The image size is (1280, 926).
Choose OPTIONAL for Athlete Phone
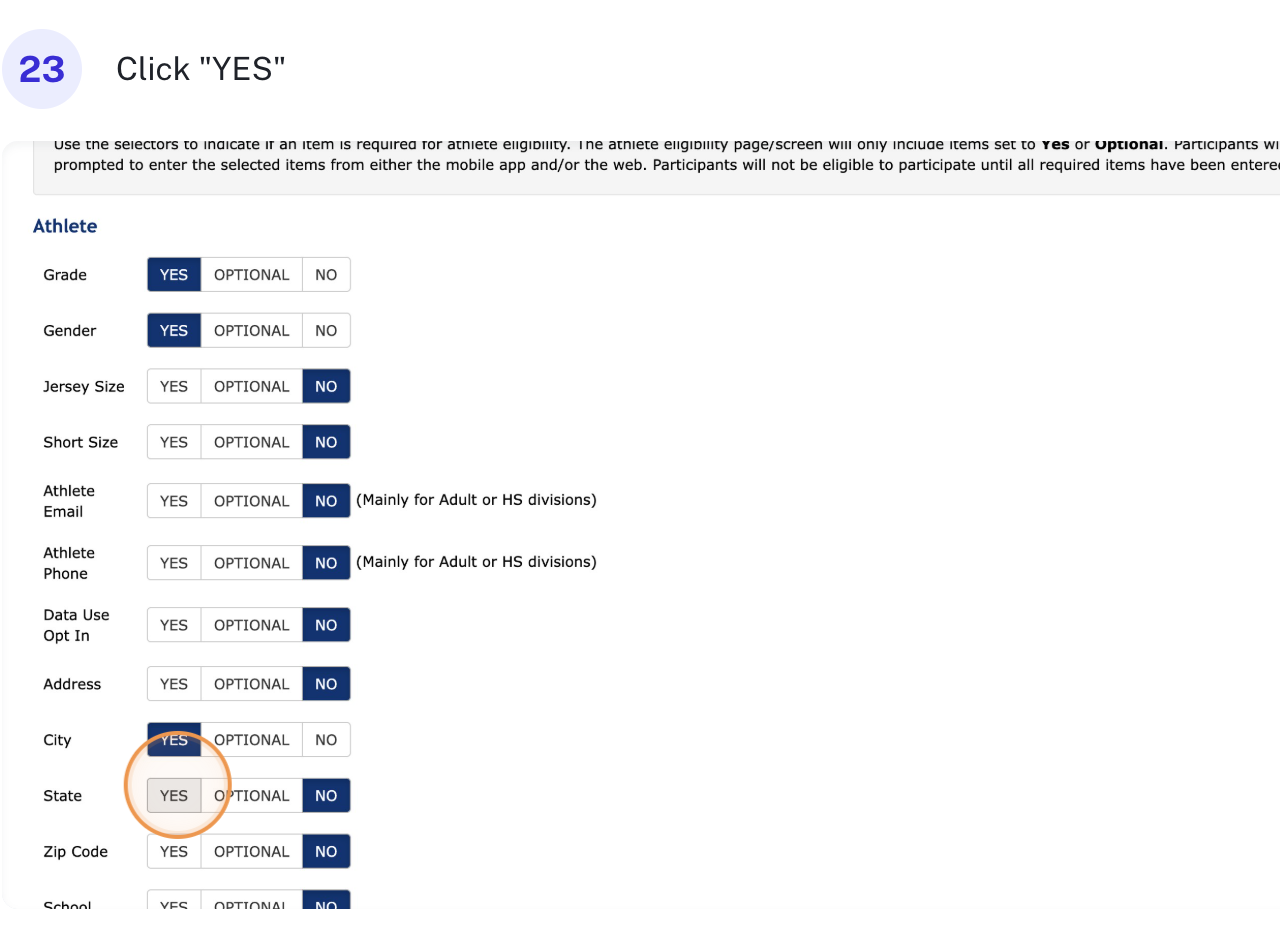[251, 563]
